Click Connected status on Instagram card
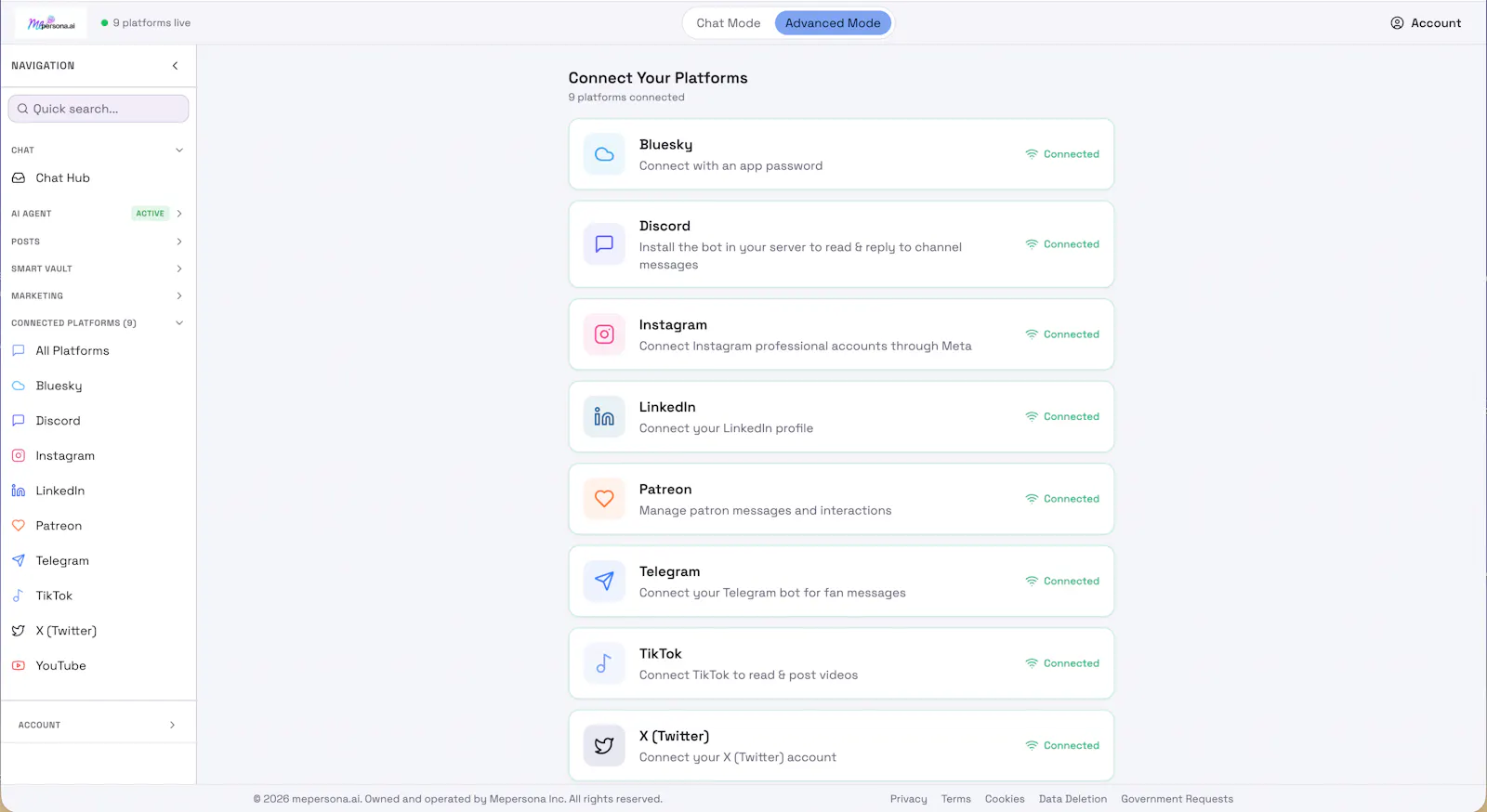Viewport: 1487px width, 812px height. coord(1062,334)
